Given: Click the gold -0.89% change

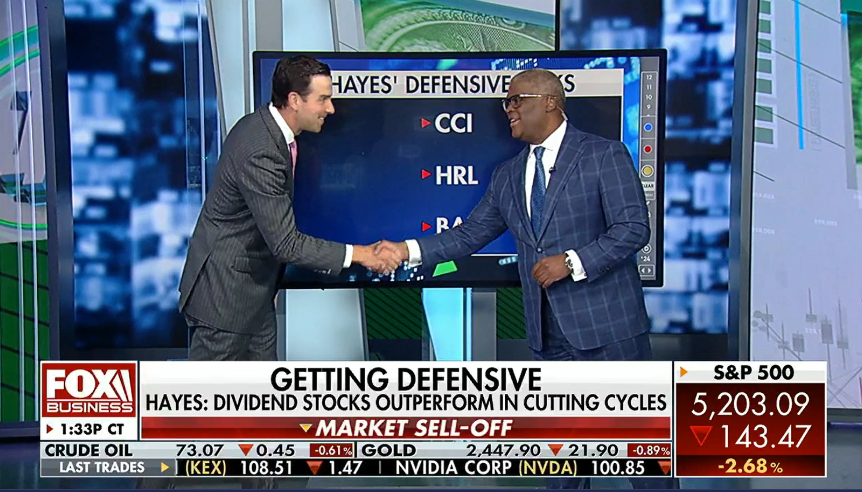Looking at the screenshot, I should click(649, 451).
